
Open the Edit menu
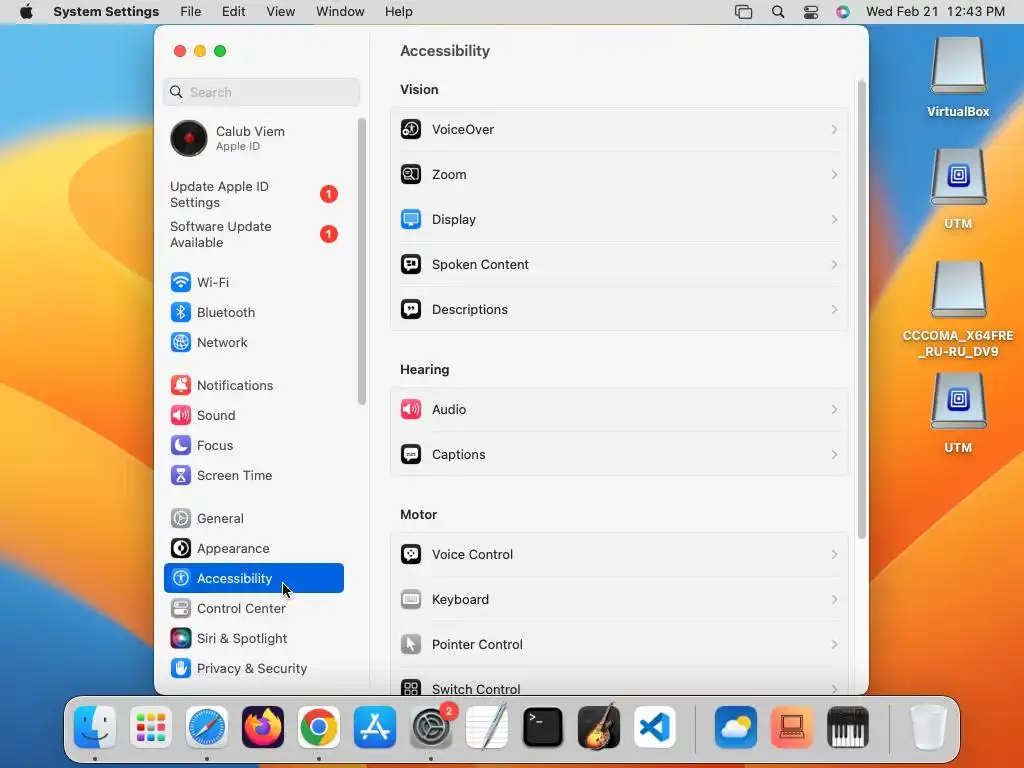point(233,12)
